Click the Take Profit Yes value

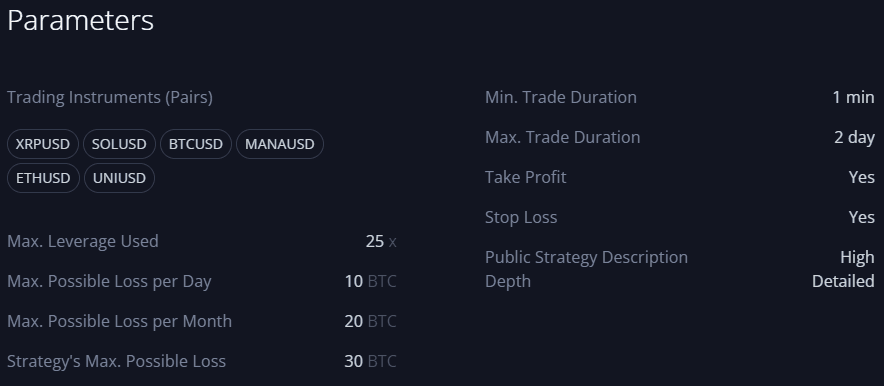click(x=861, y=178)
